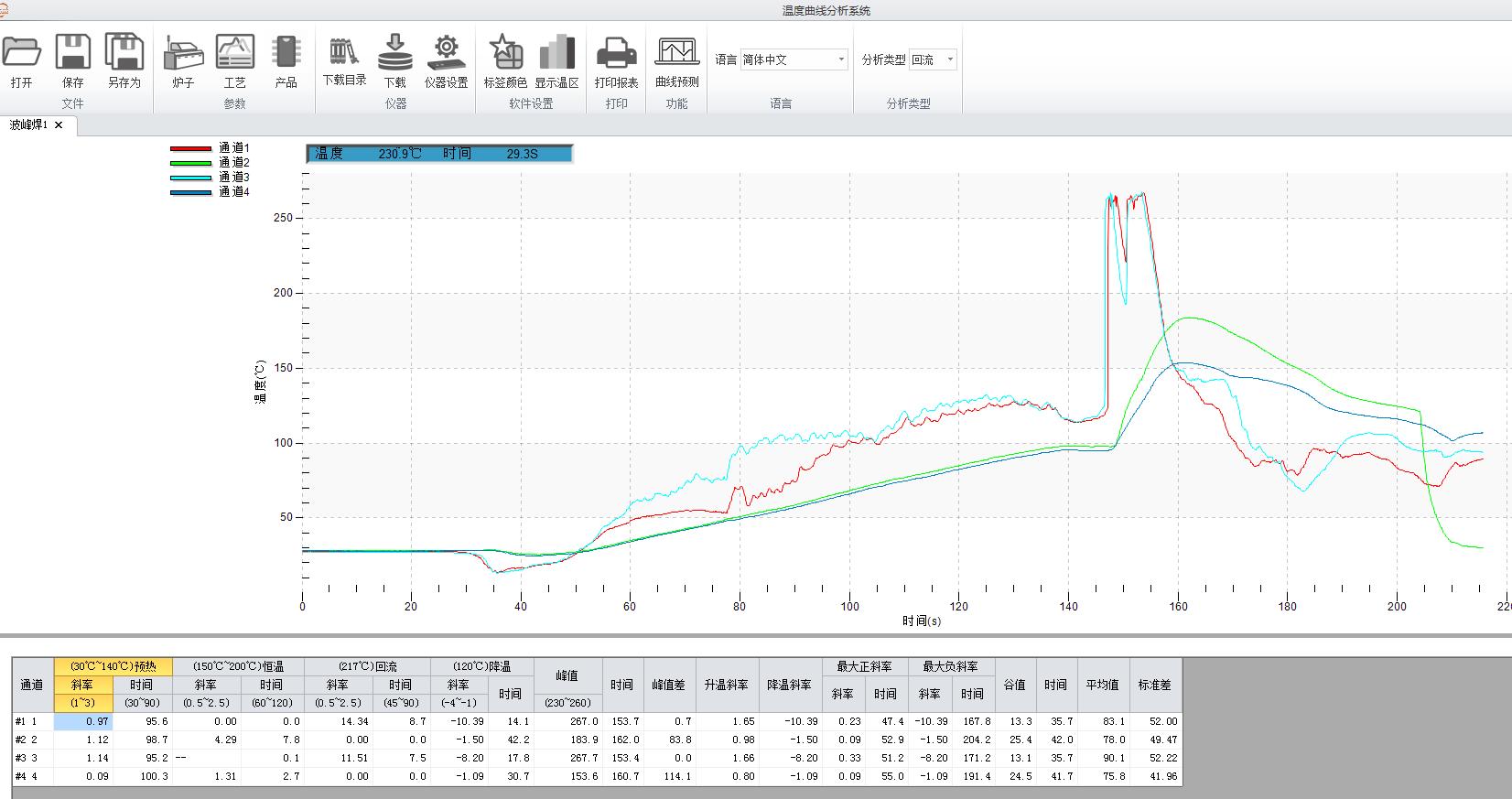The width and height of the screenshot is (1512, 799).
Task: Click the 预热 preheat column header
Action: point(113,666)
